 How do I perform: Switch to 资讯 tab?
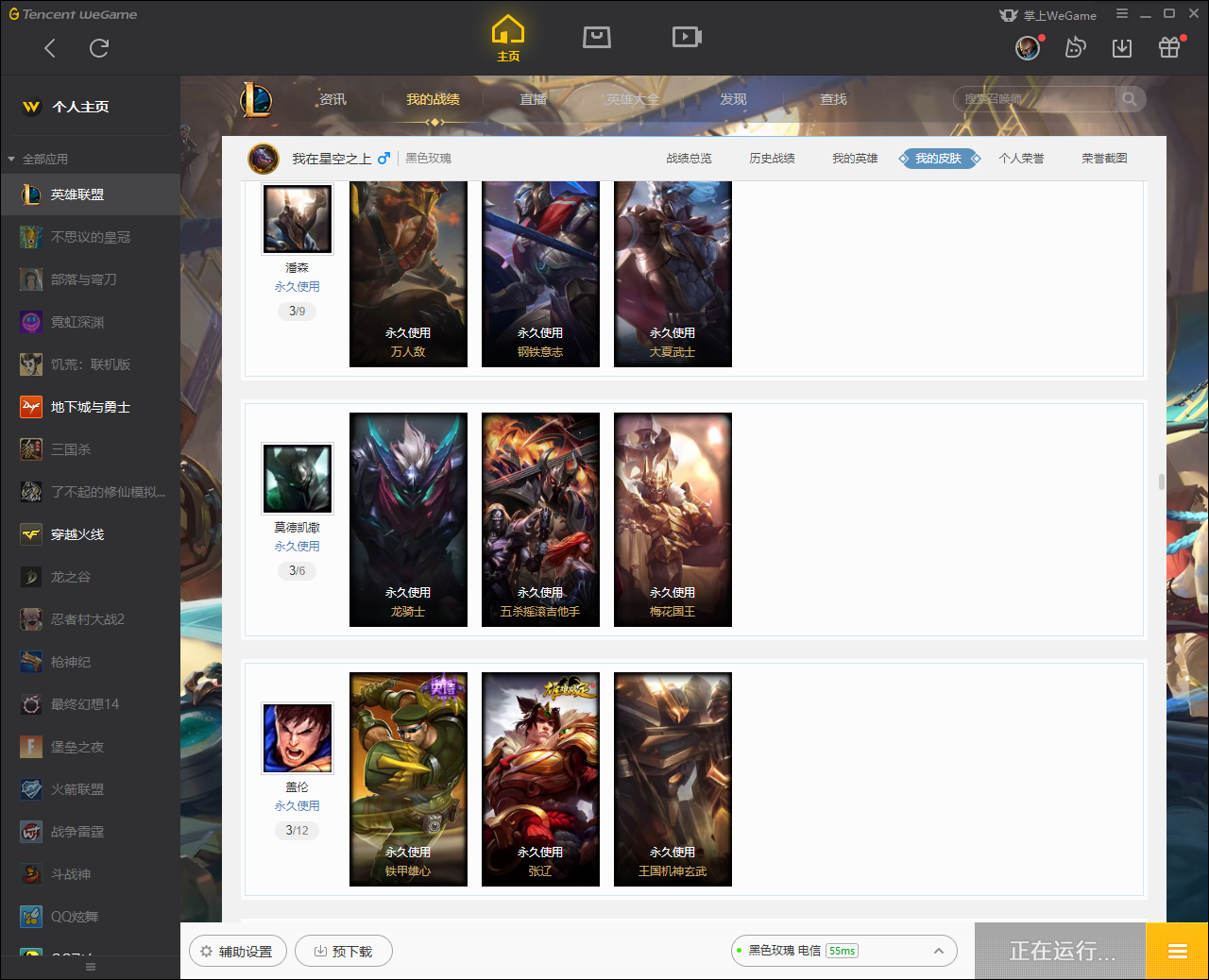pos(332,99)
